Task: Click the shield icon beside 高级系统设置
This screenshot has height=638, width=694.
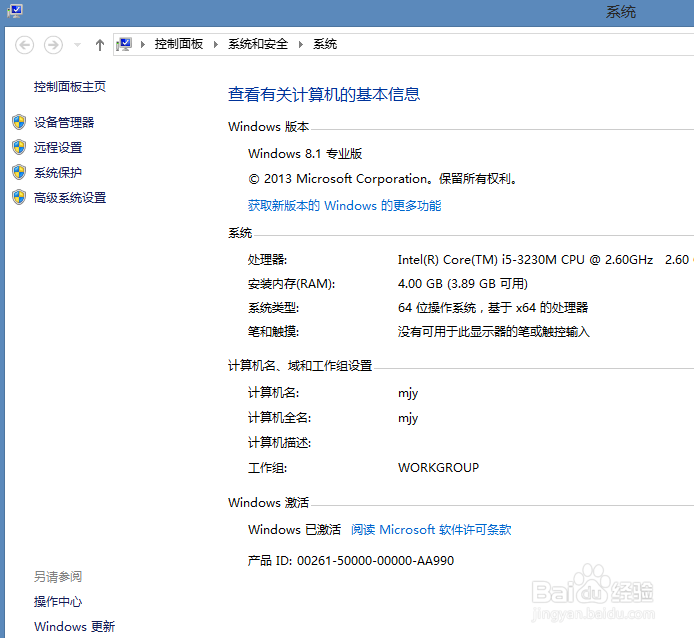Action: (19, 197)
